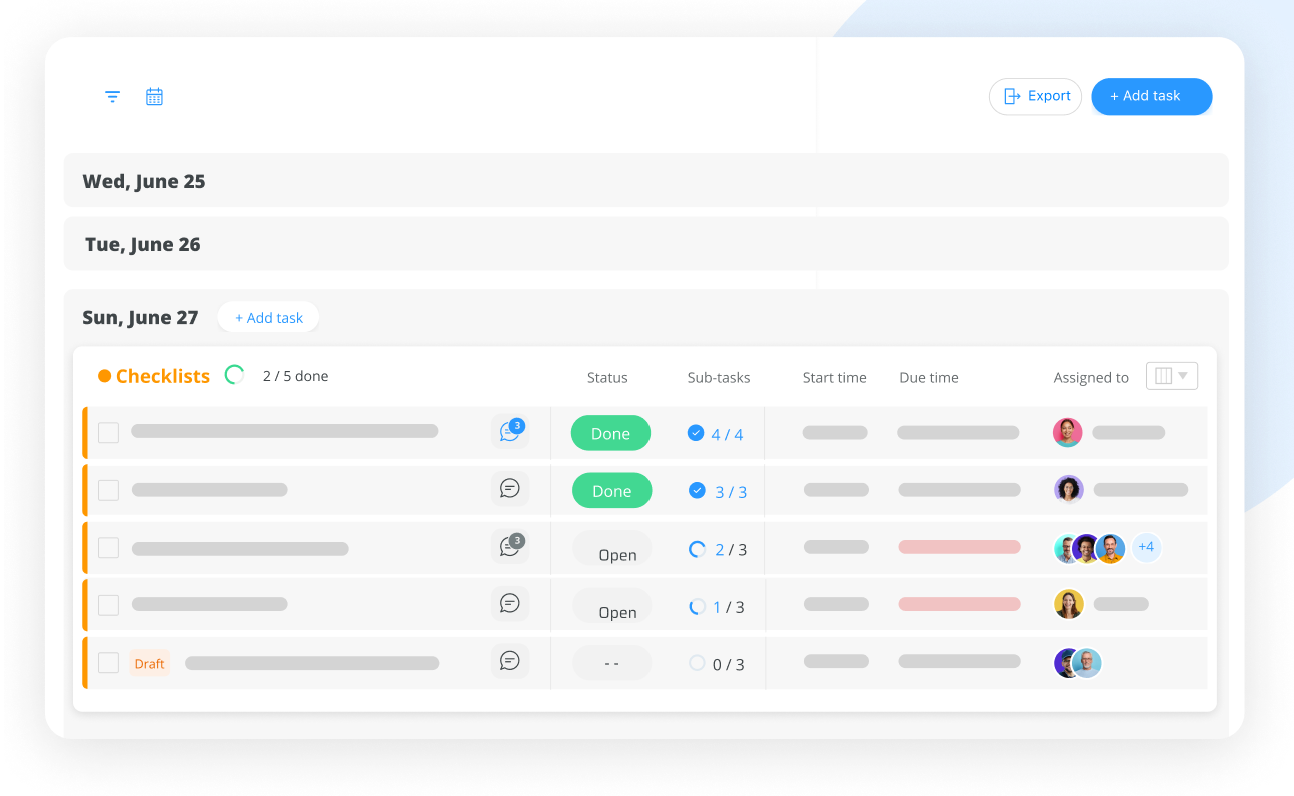
Task: Tick the checkbox for the 2 / 3 row
Action: [108, 548]
